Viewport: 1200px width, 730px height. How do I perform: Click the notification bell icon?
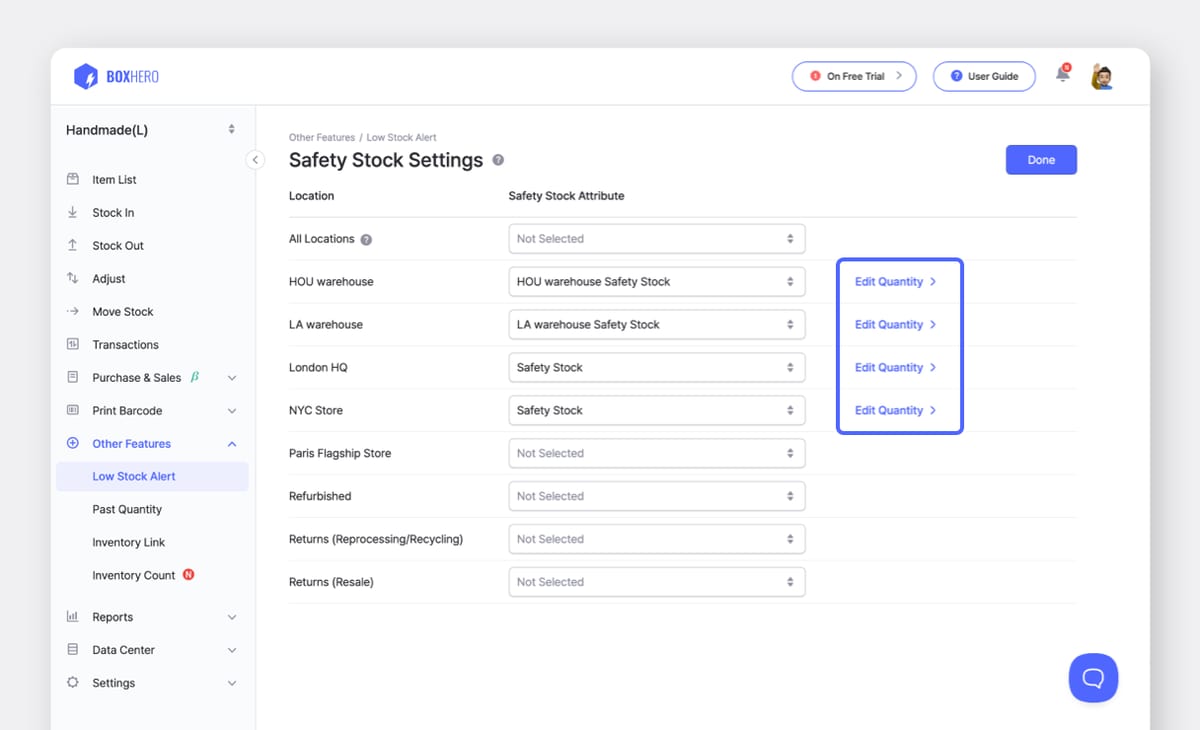(1061, 75)
